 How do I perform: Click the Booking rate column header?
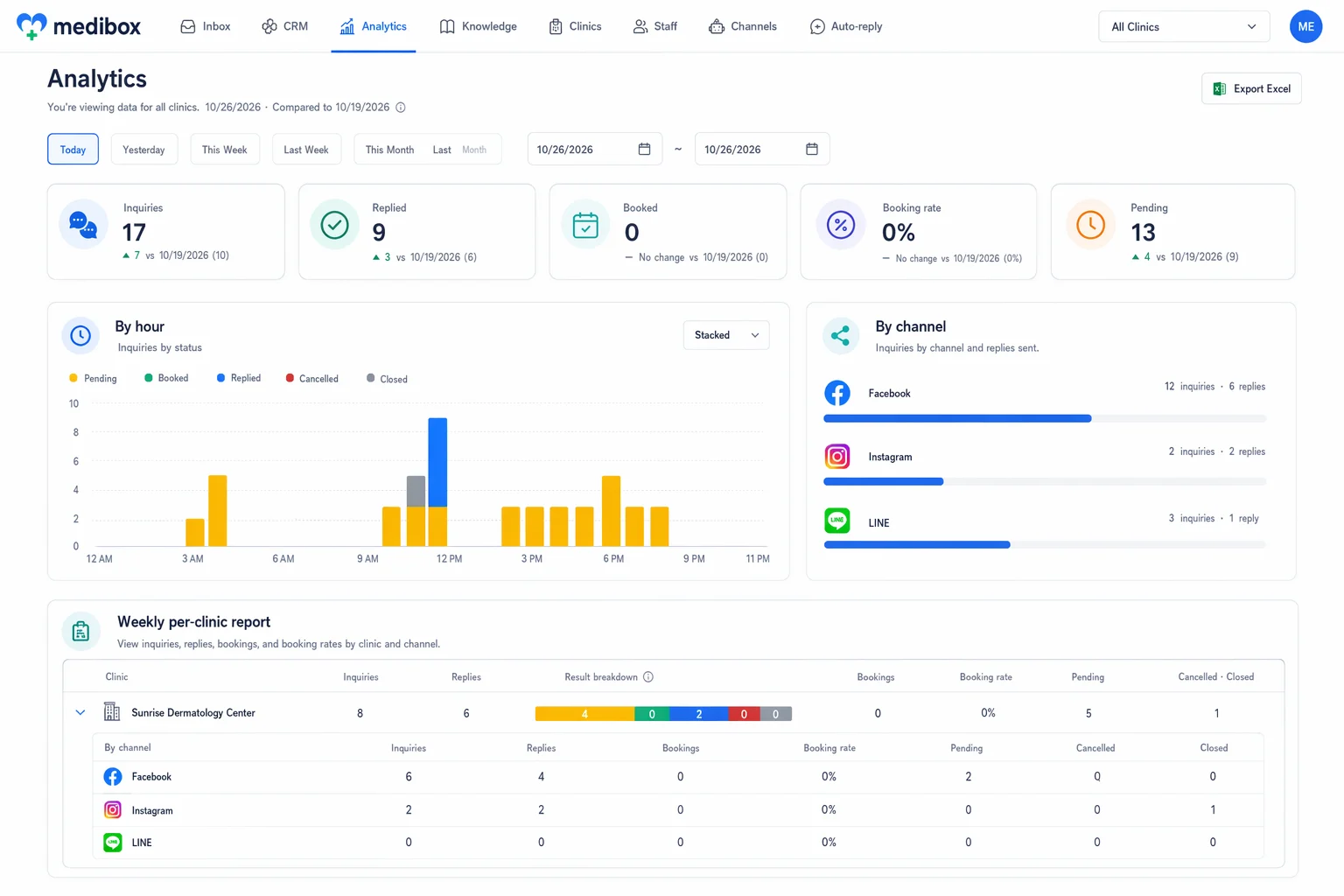(985, 677)
